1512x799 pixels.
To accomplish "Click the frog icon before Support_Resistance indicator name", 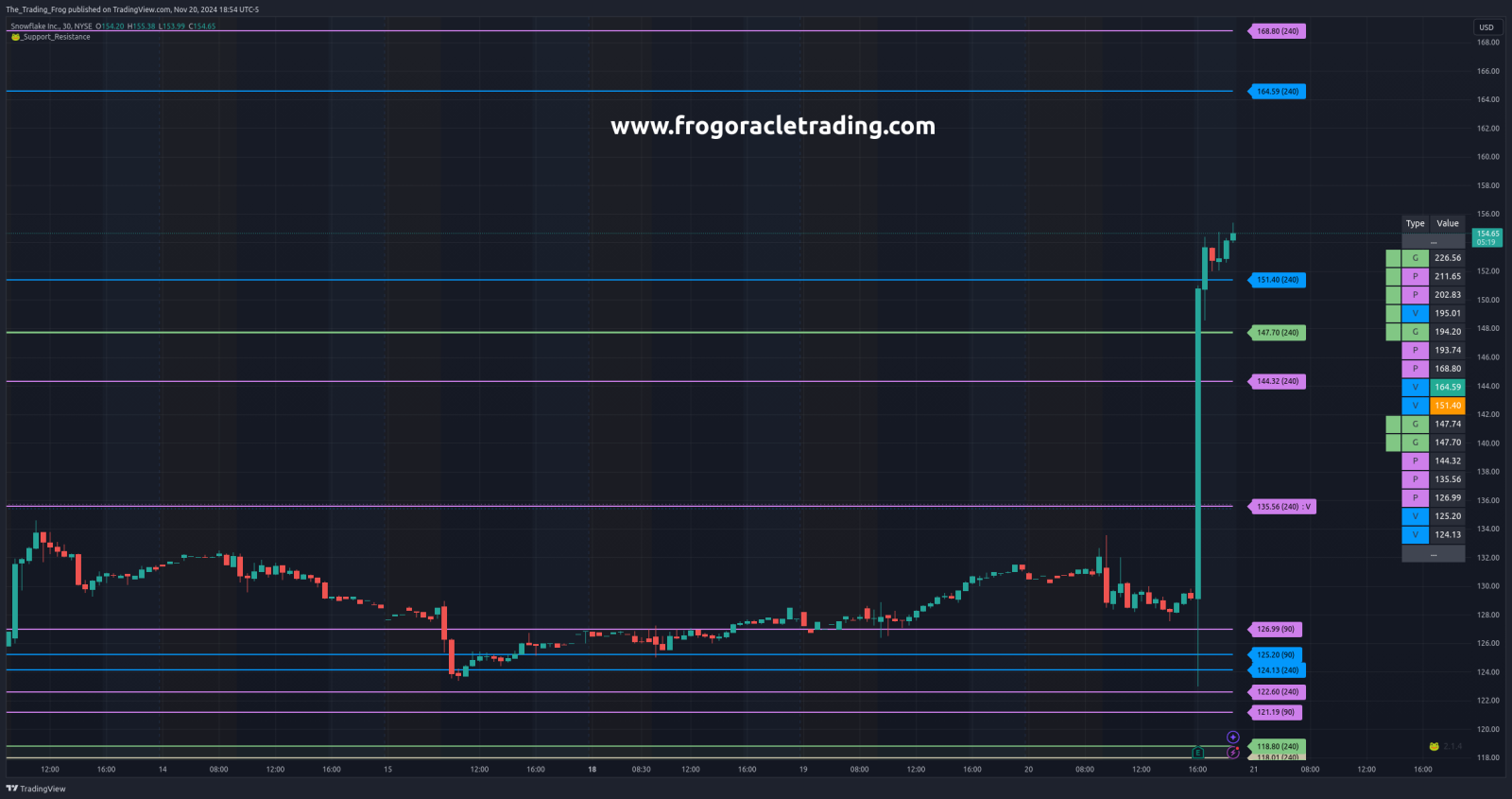I will [15, 37].
